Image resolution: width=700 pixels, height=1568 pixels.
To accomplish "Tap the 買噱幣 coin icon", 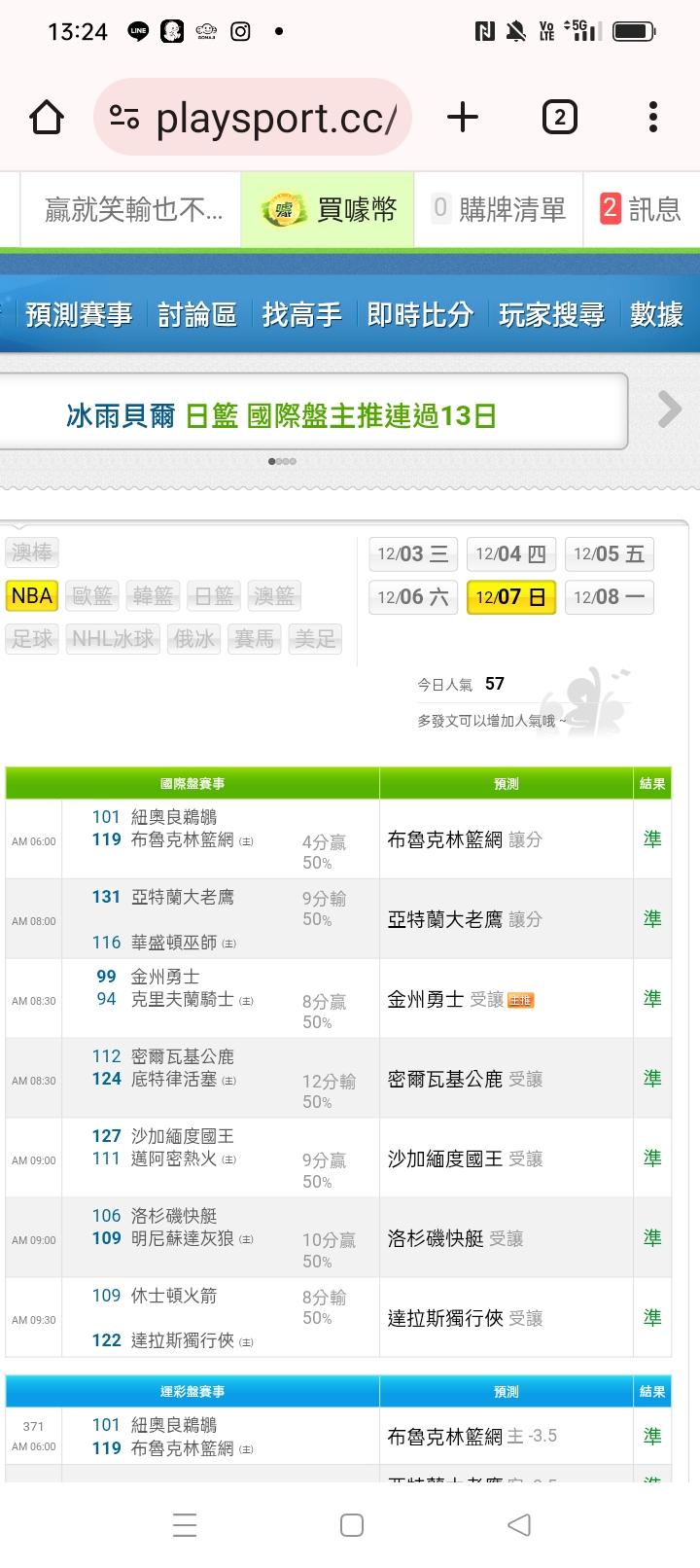I will (x=284, y=209).
